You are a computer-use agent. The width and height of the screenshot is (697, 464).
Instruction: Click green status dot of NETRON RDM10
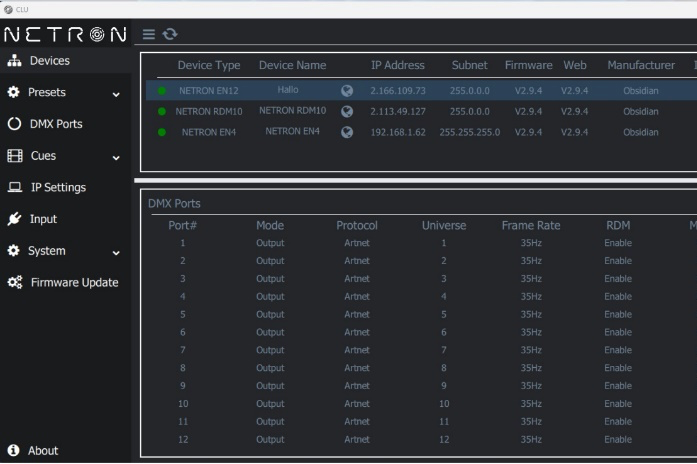(x=162, y=111)
